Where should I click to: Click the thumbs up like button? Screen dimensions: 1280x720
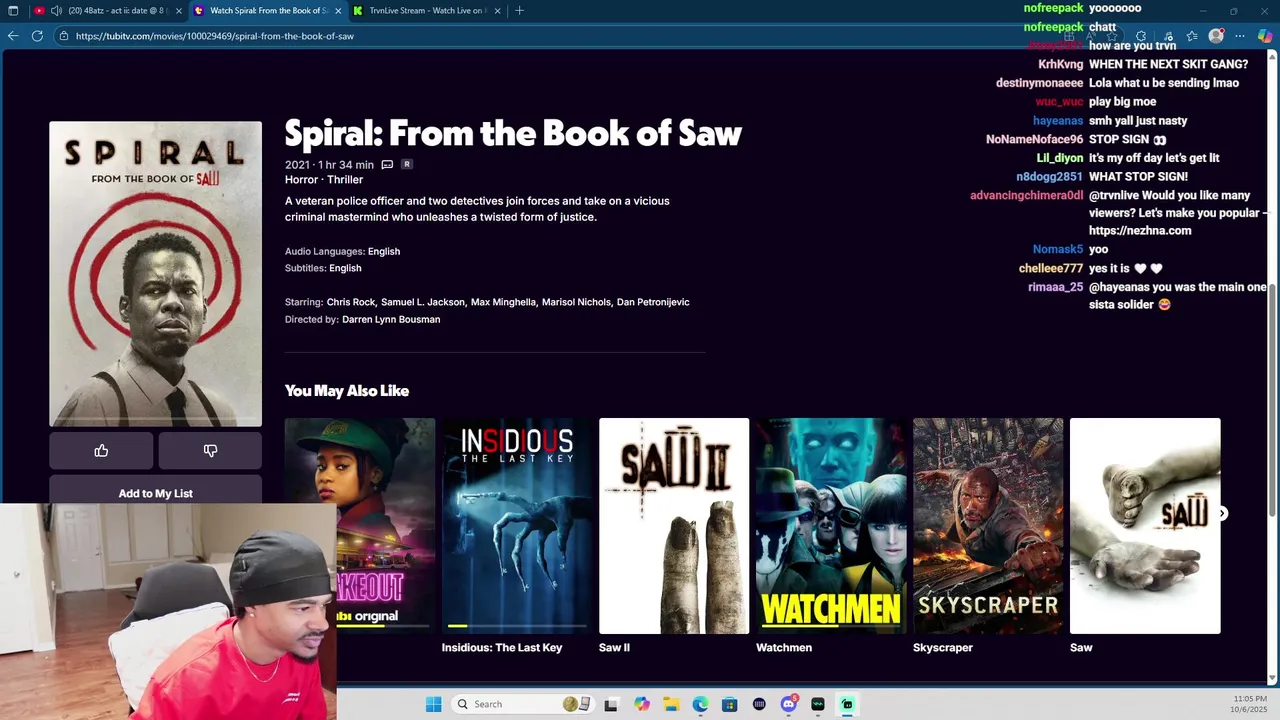pyautogui.click(x=101, y=451)
